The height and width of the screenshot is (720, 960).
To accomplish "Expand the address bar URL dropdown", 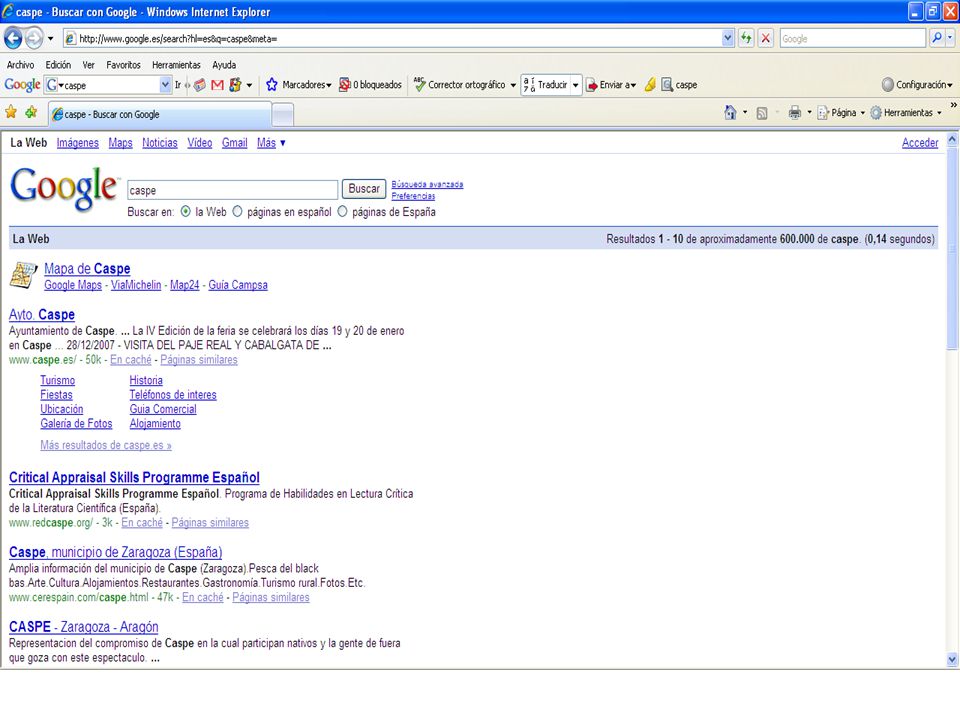I will point(727,39).
